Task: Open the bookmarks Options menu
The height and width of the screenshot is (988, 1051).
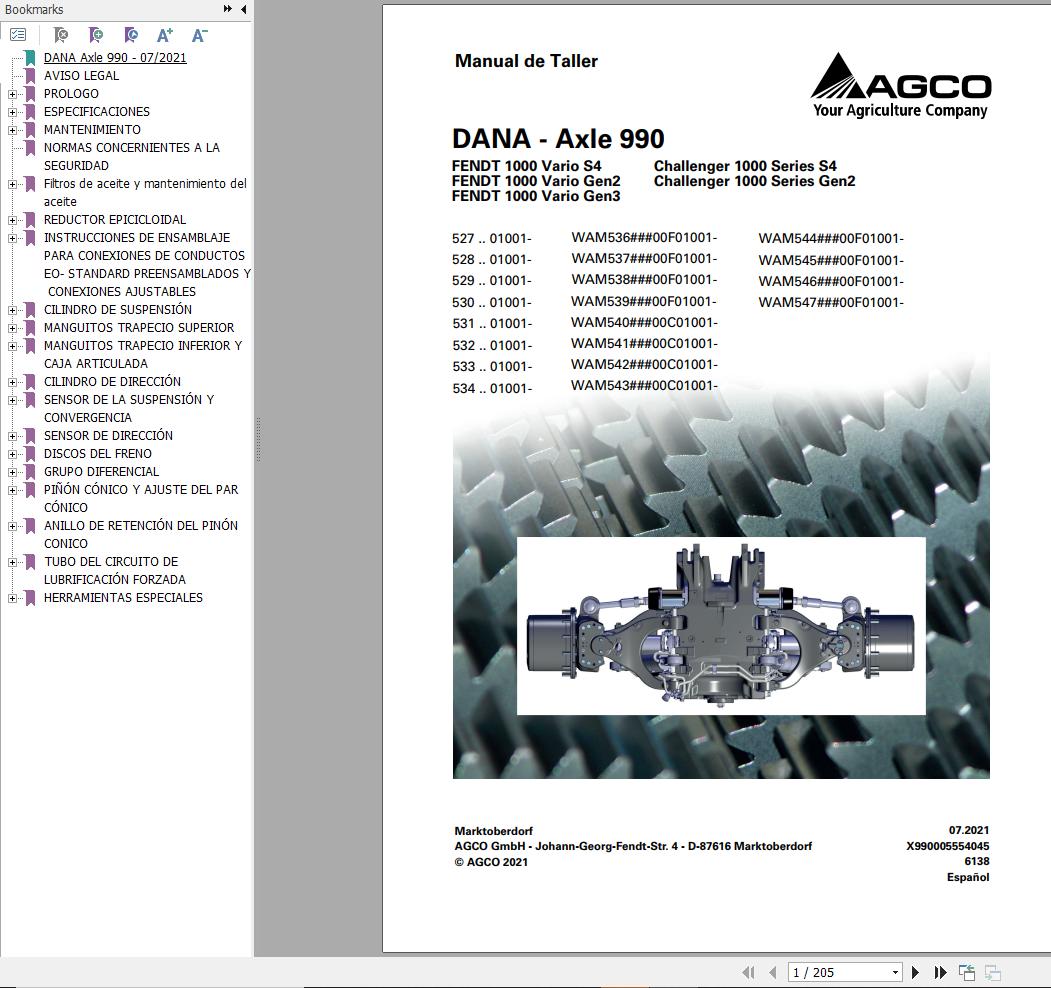Action: tap(18, 33)
